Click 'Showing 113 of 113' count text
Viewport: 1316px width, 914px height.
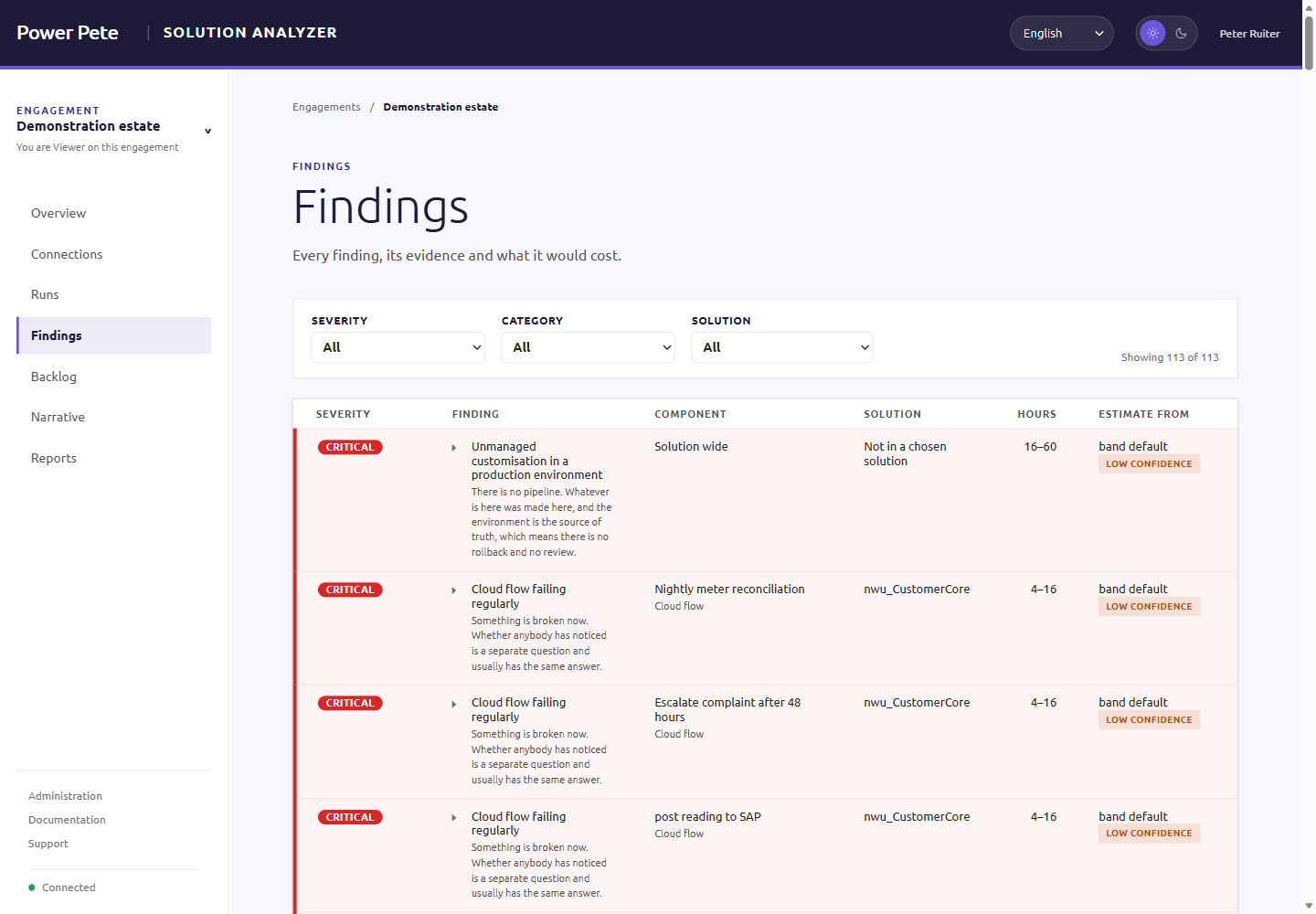1170,357
